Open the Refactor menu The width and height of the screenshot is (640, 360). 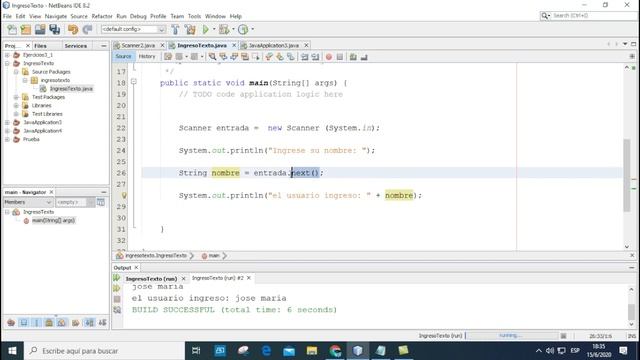102,16
